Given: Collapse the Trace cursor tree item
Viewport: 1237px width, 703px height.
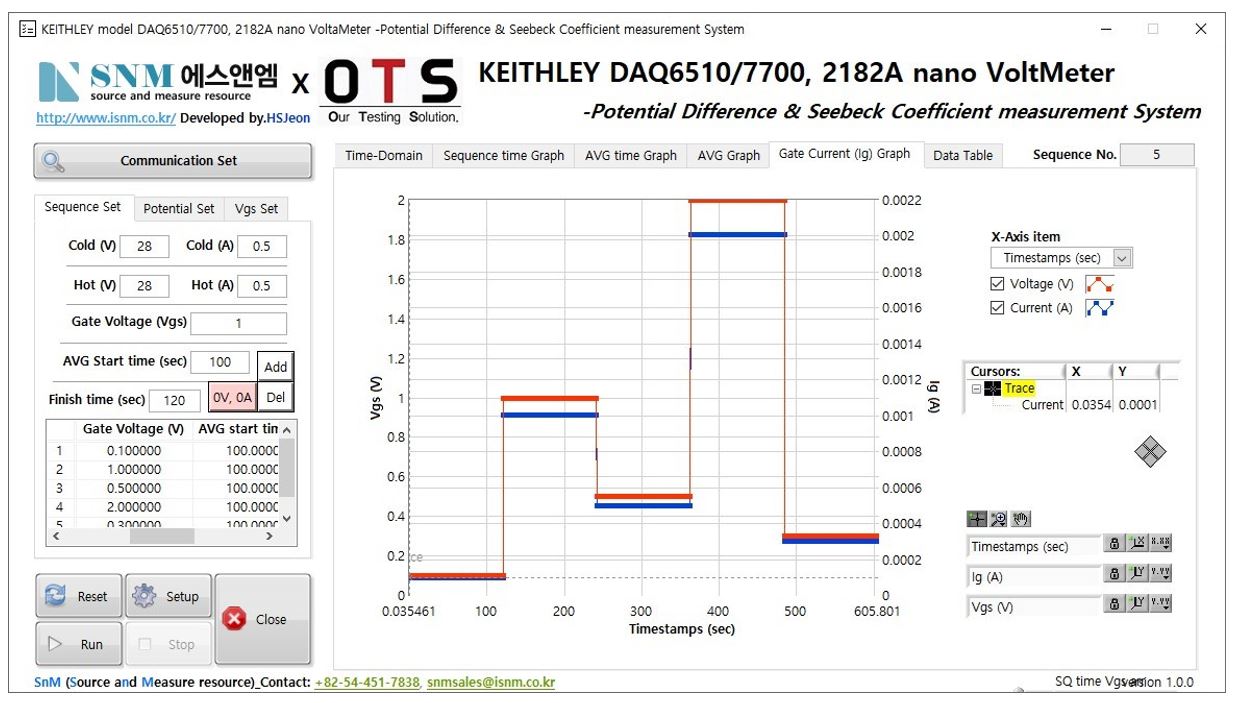Looking at the screenshot, I should coord(977,389).
